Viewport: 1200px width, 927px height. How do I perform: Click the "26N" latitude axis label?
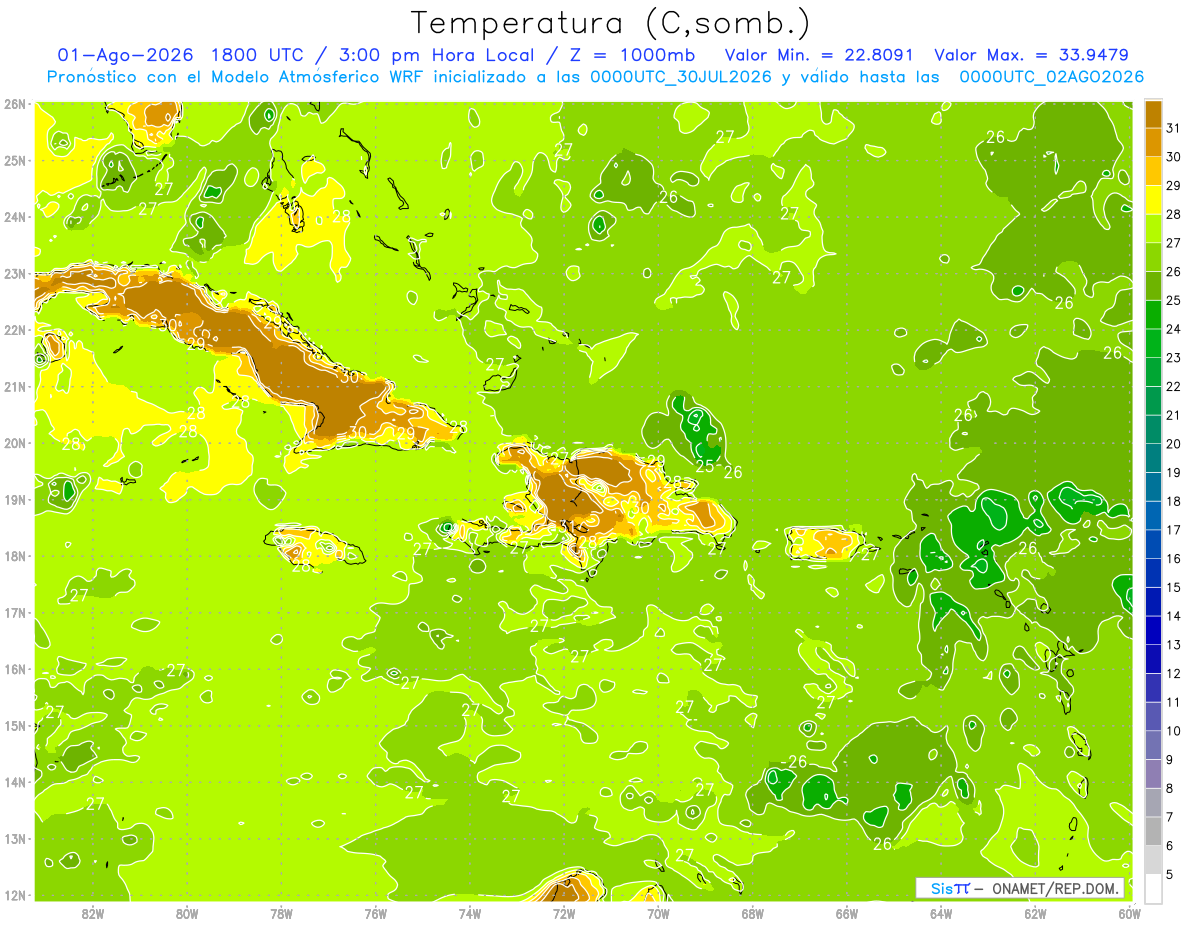pos(15,103)
